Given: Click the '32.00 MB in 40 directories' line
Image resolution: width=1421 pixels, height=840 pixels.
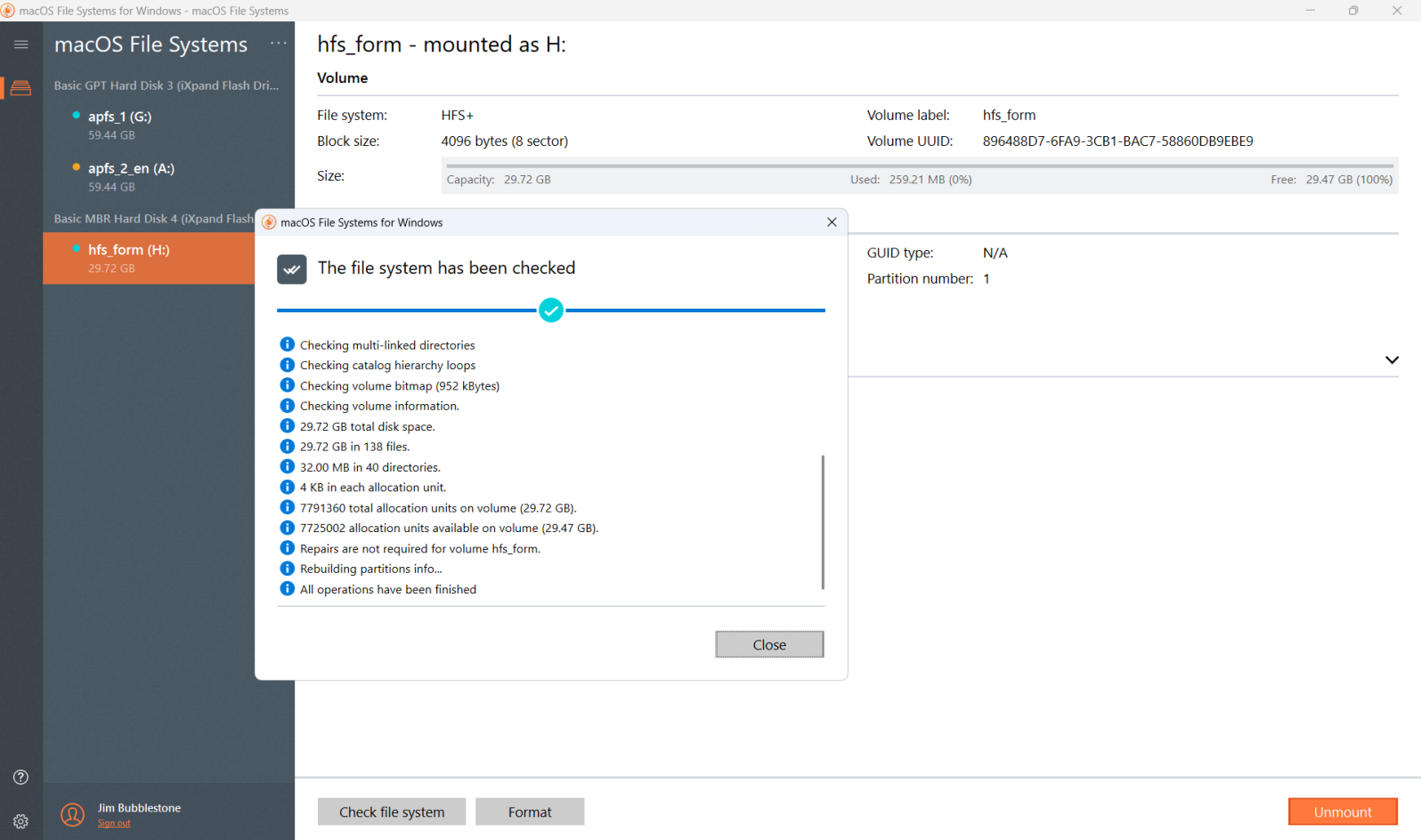Looking at the screenshot, I should pos(370,467).
